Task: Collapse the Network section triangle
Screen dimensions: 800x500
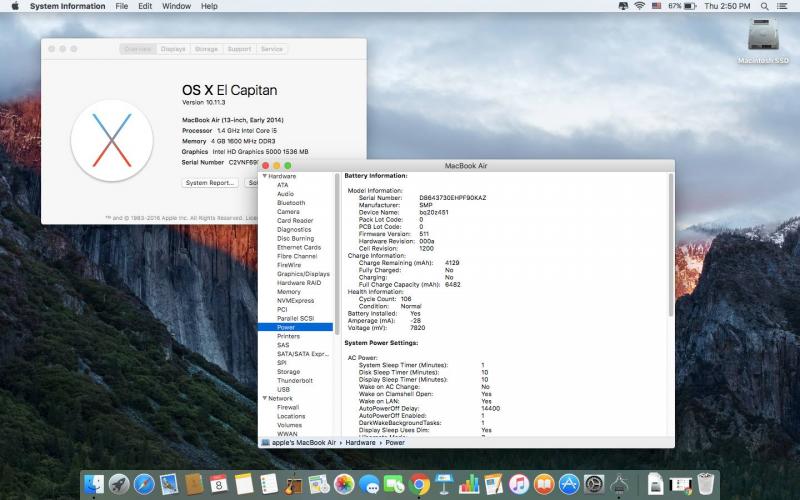Action: pyautogui.click(x=265, y=398)
